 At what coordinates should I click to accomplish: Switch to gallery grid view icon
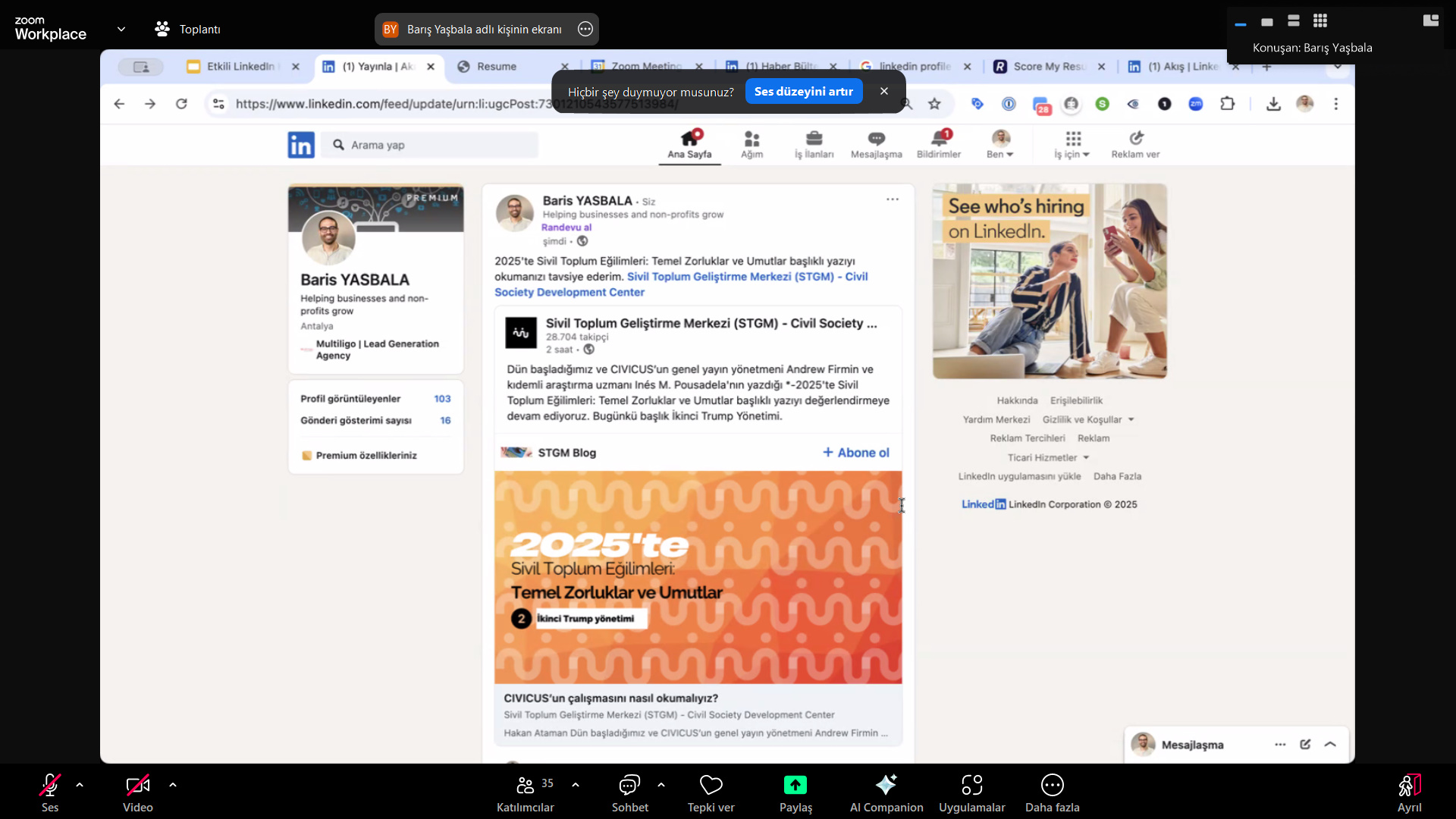1320,20
